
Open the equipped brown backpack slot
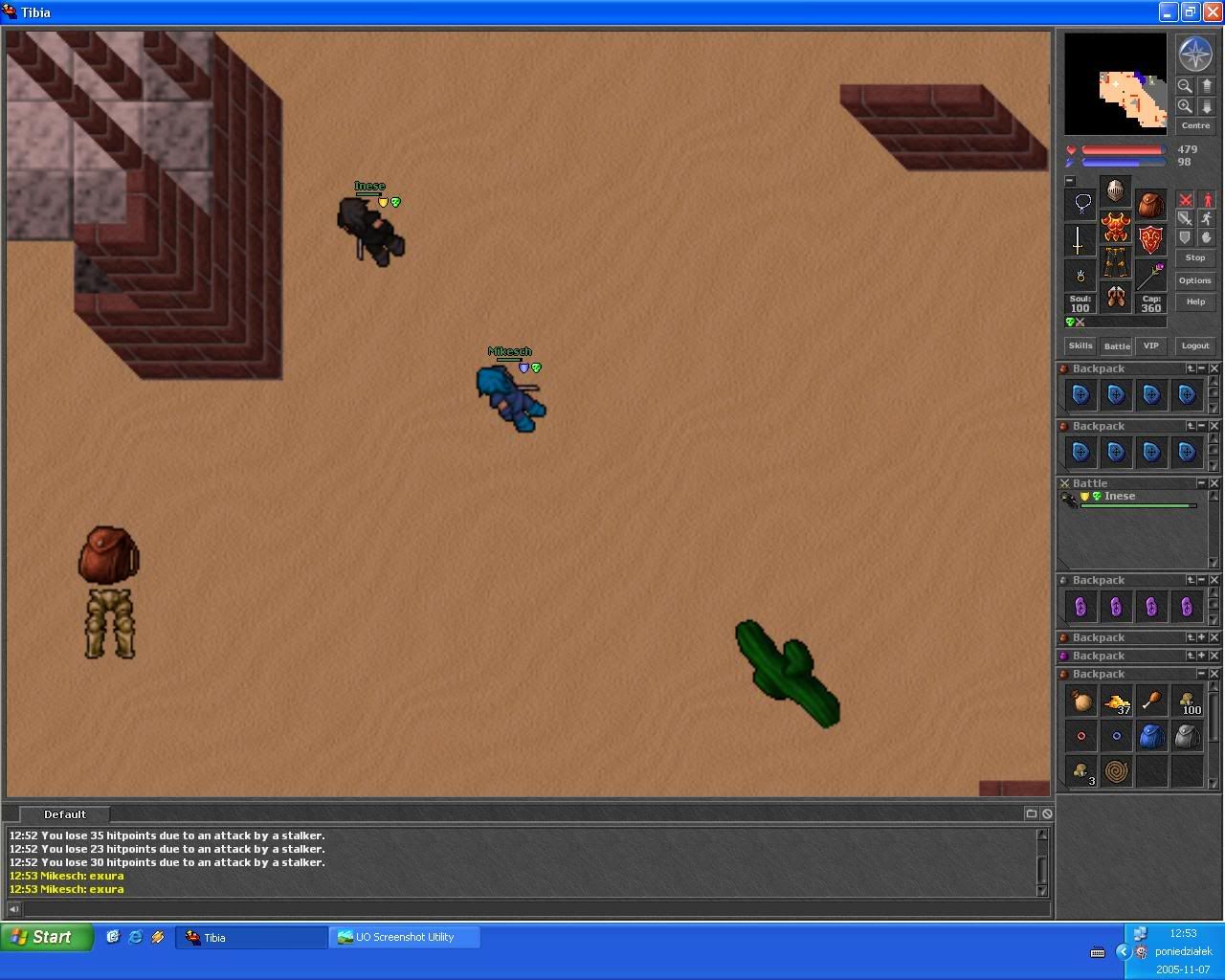coord(1151,204)
